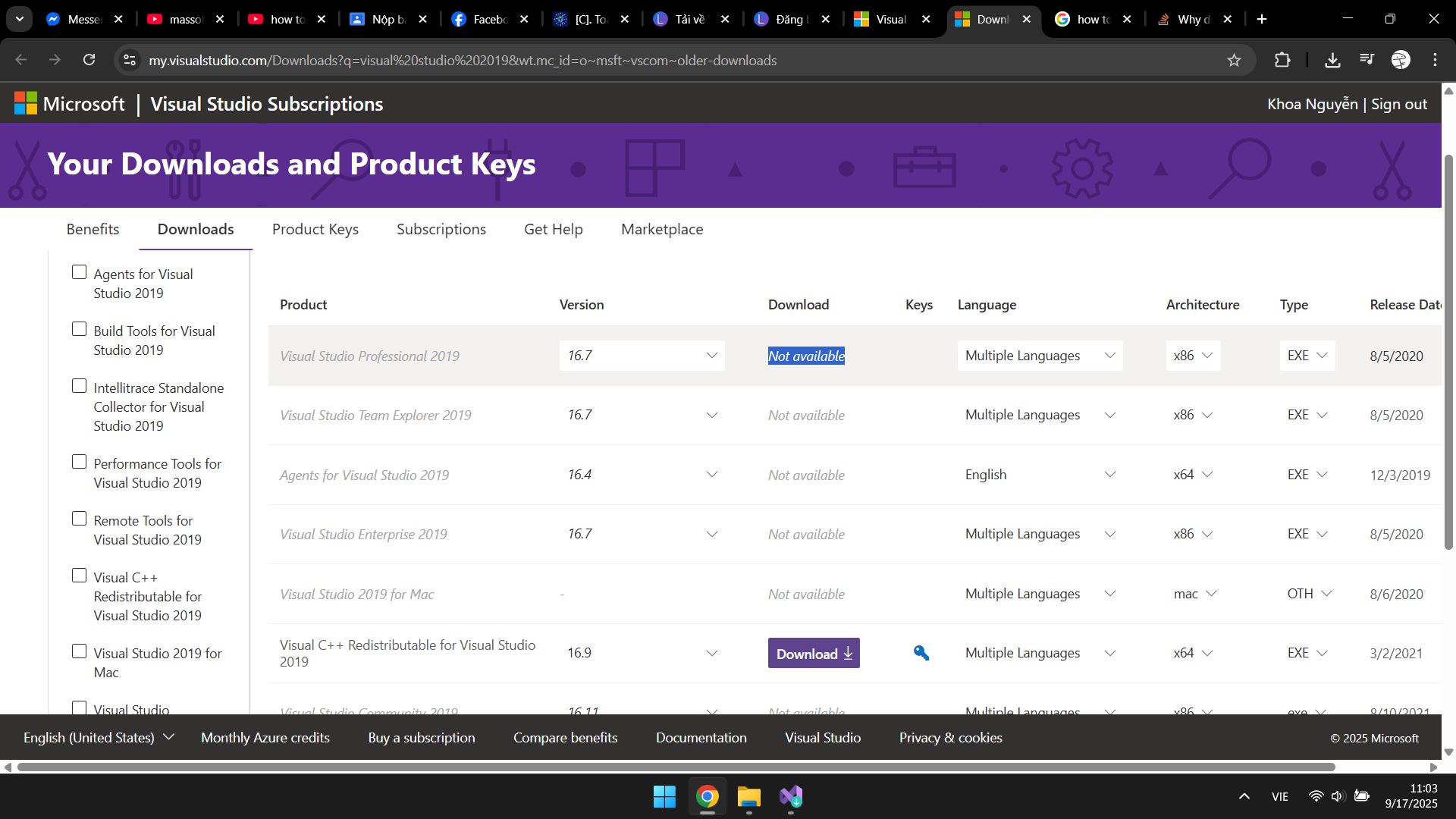Open File Explorer from the taskbar
1456x819 pixels.
click(748, 796)
